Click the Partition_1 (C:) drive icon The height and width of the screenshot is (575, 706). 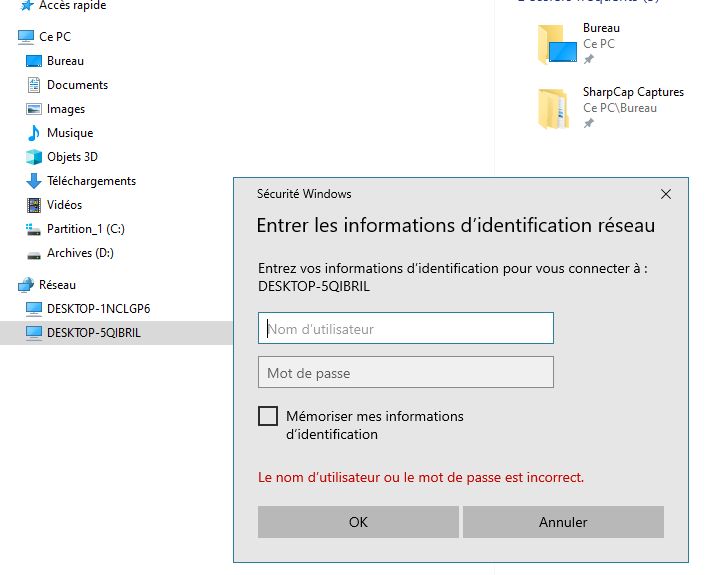[x=33, y=229]
